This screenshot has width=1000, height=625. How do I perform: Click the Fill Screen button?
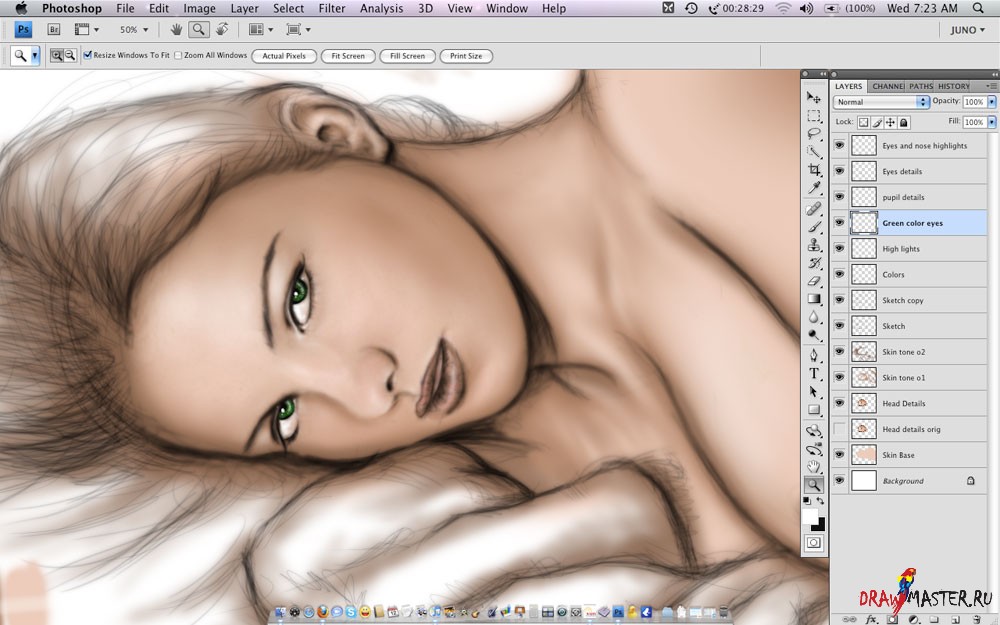408,56
